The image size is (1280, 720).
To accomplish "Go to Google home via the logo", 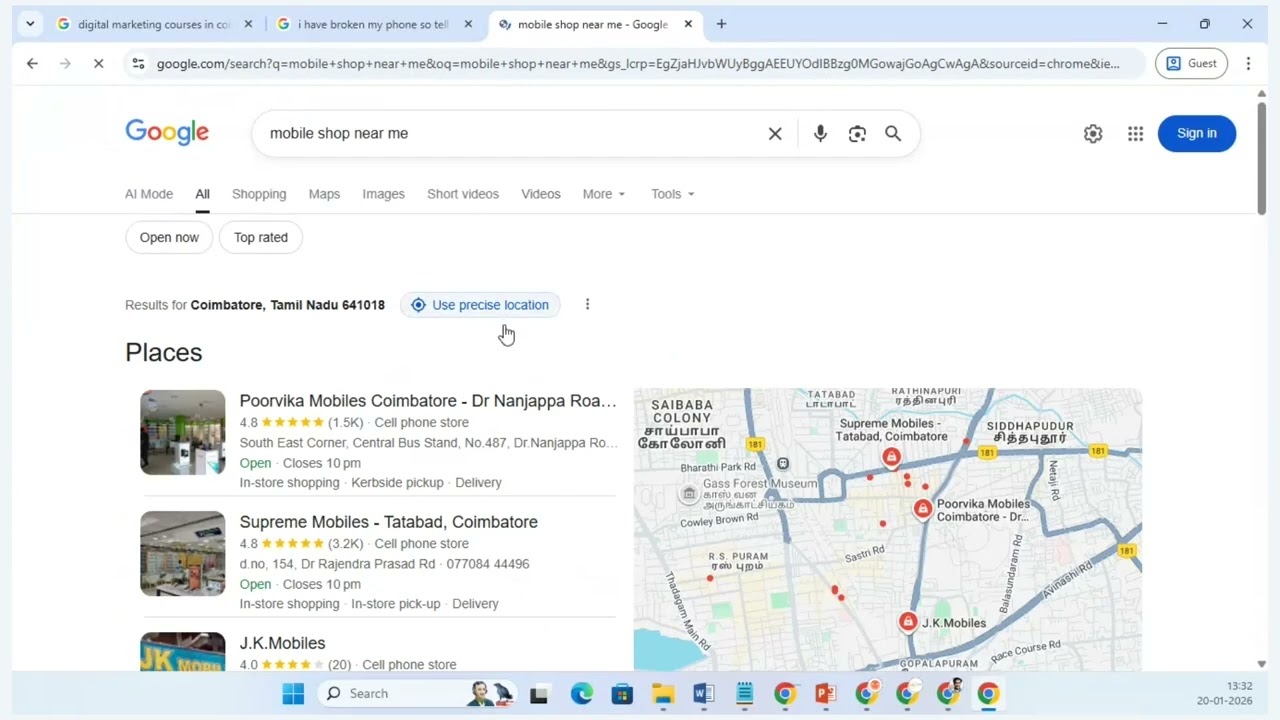I will [167, 132].
